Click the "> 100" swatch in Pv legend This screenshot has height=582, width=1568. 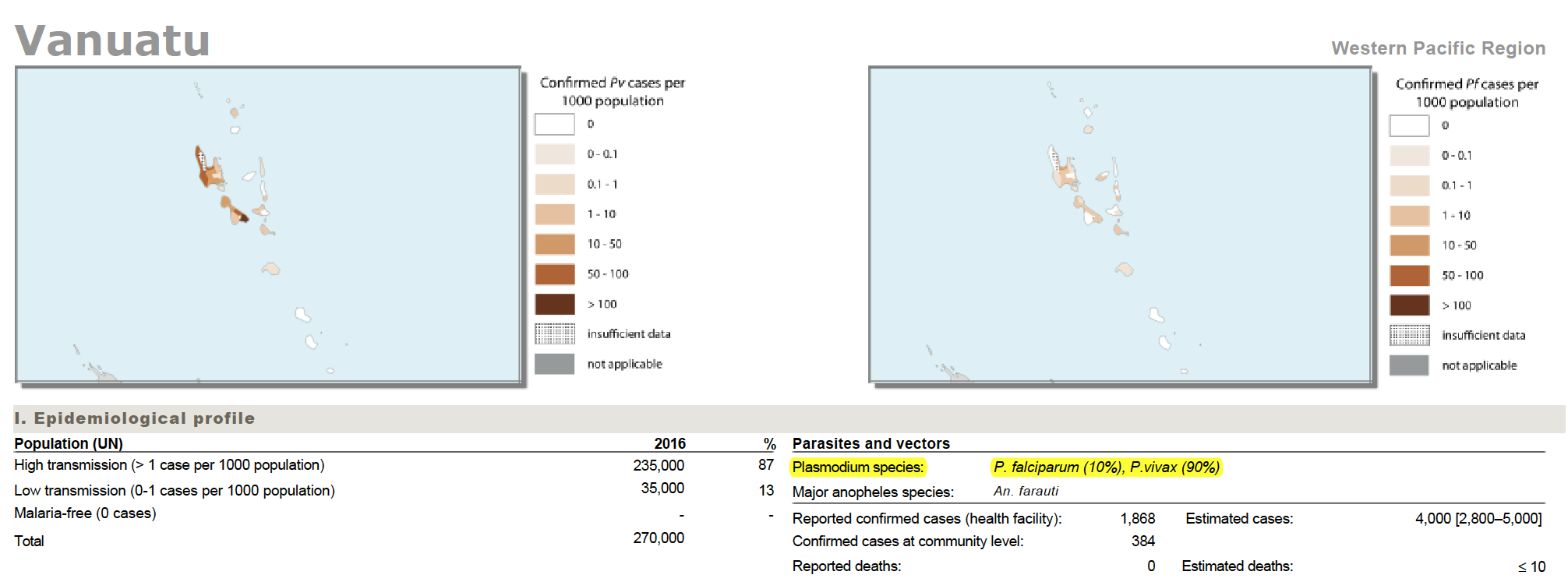[555, 304]
